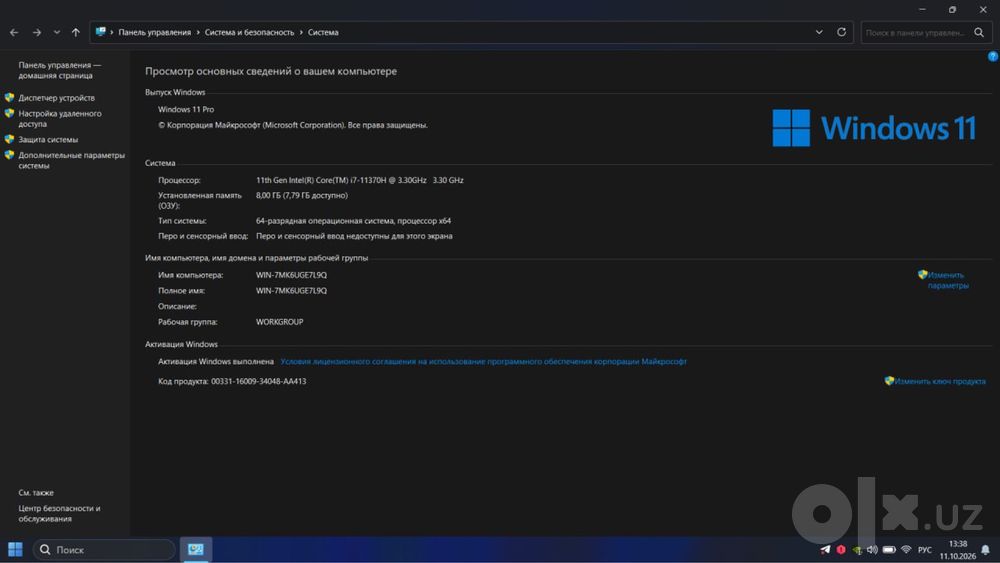
Task: Open the Панель управления breadcrumb
Action: coord(154,33)
